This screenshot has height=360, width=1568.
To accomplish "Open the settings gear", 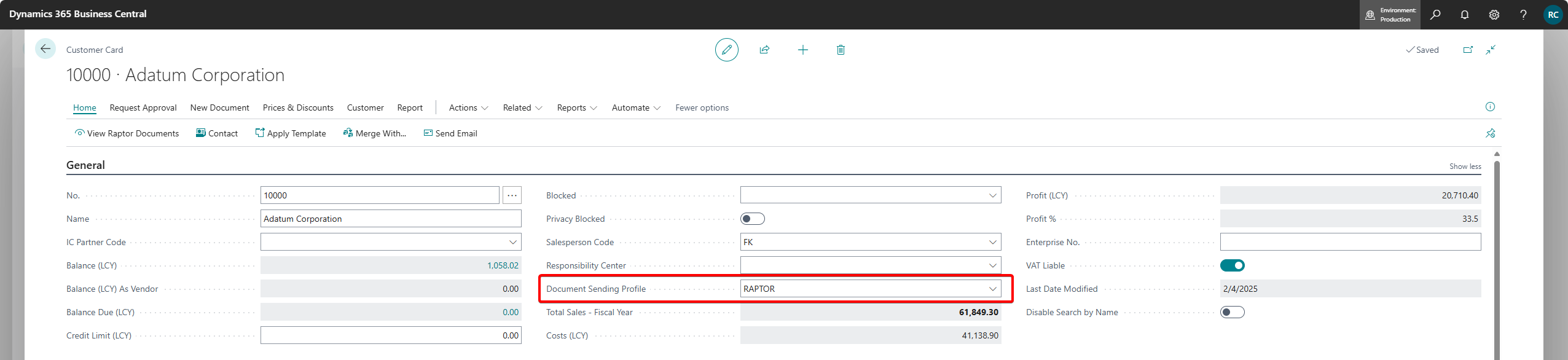I will 1494,15.
